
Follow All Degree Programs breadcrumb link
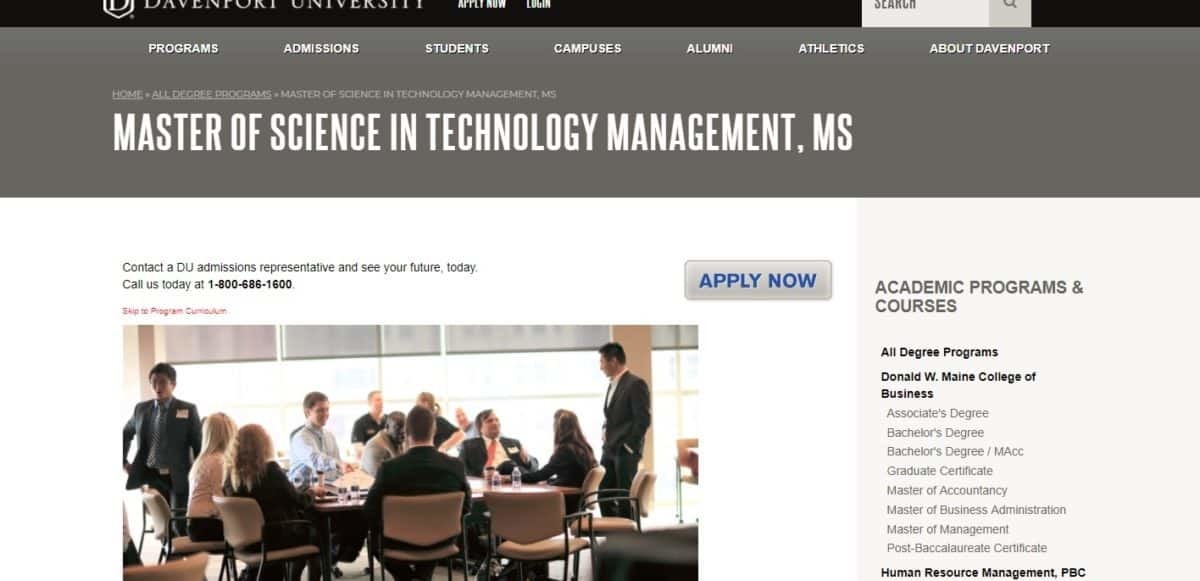212,94
